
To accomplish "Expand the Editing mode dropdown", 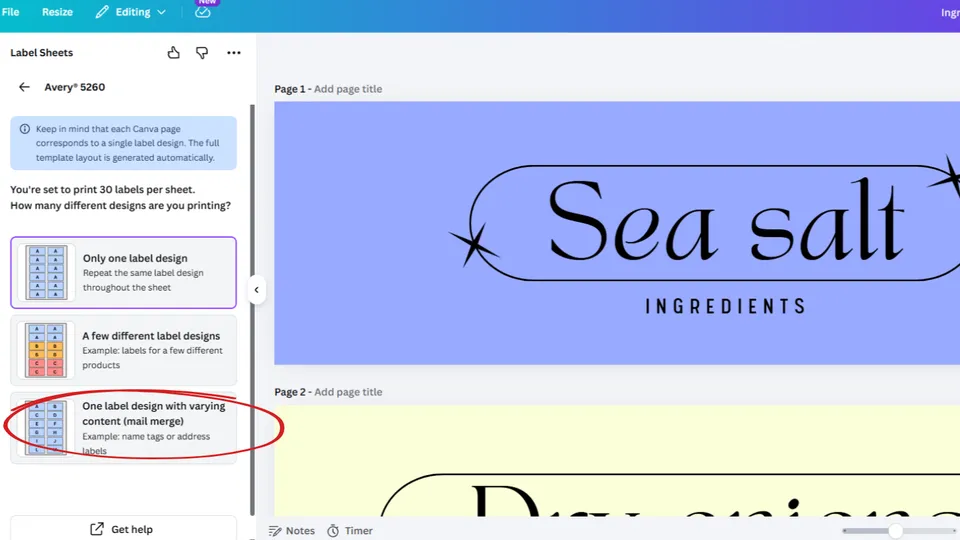I will [130, 12].
